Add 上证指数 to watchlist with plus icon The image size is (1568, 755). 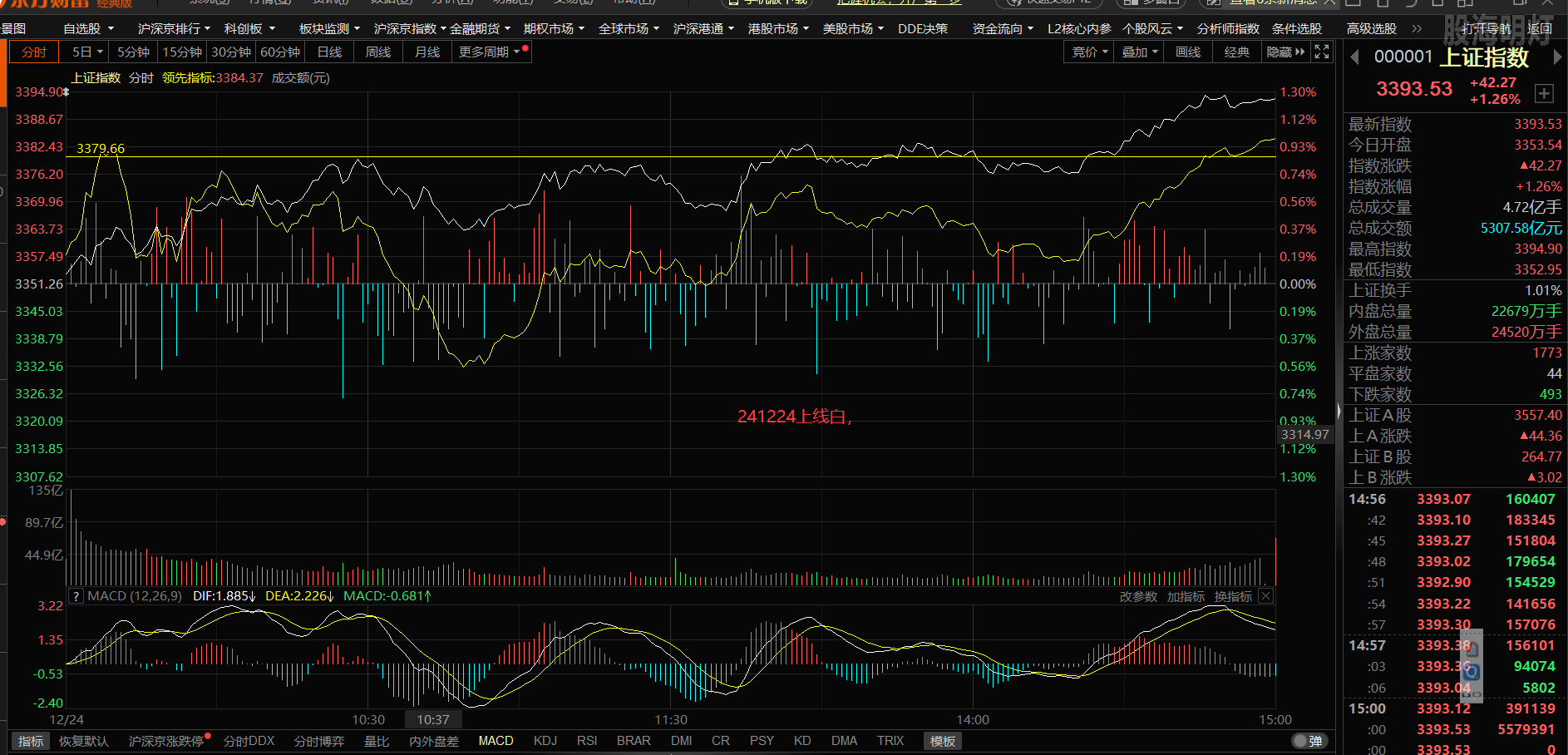coord(1544,93)
